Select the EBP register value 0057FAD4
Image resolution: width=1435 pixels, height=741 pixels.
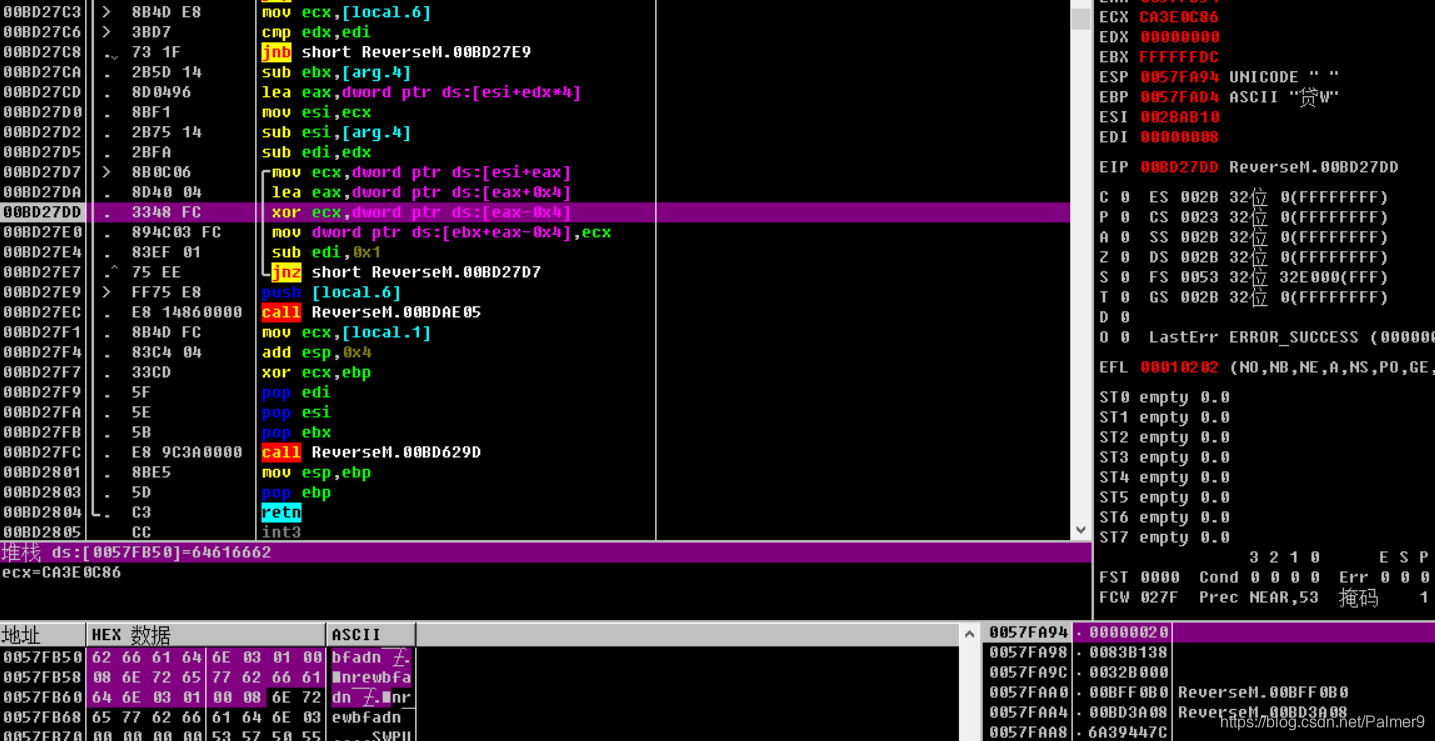(x=1179, y=97)
